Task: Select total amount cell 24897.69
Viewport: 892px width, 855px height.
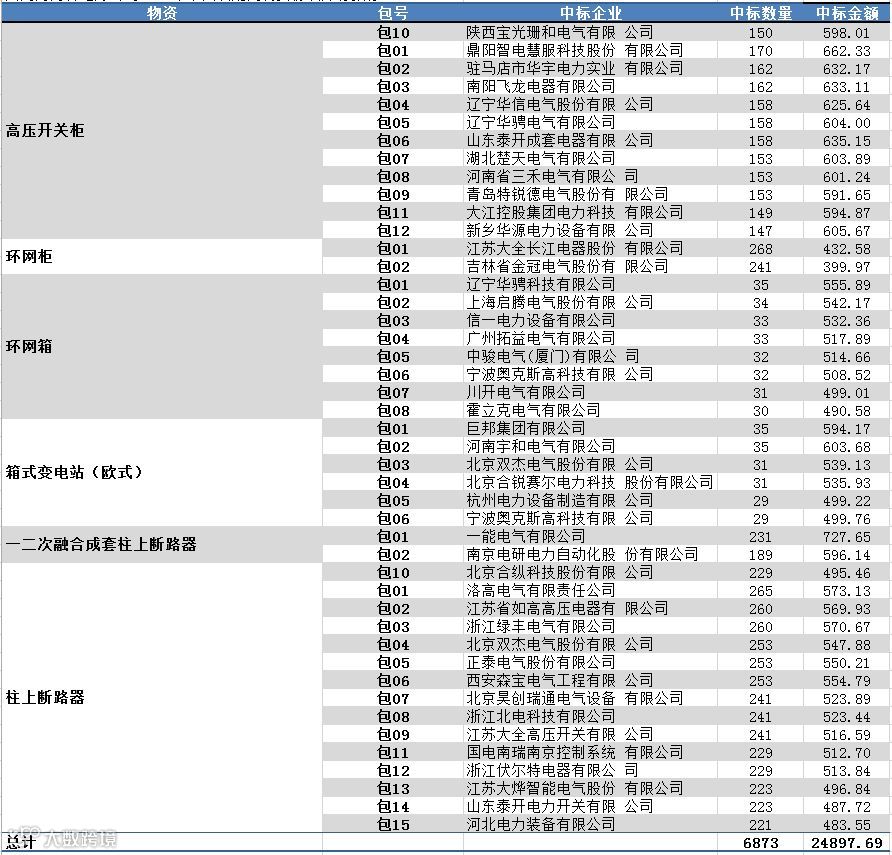Action: tap(847, 843)
